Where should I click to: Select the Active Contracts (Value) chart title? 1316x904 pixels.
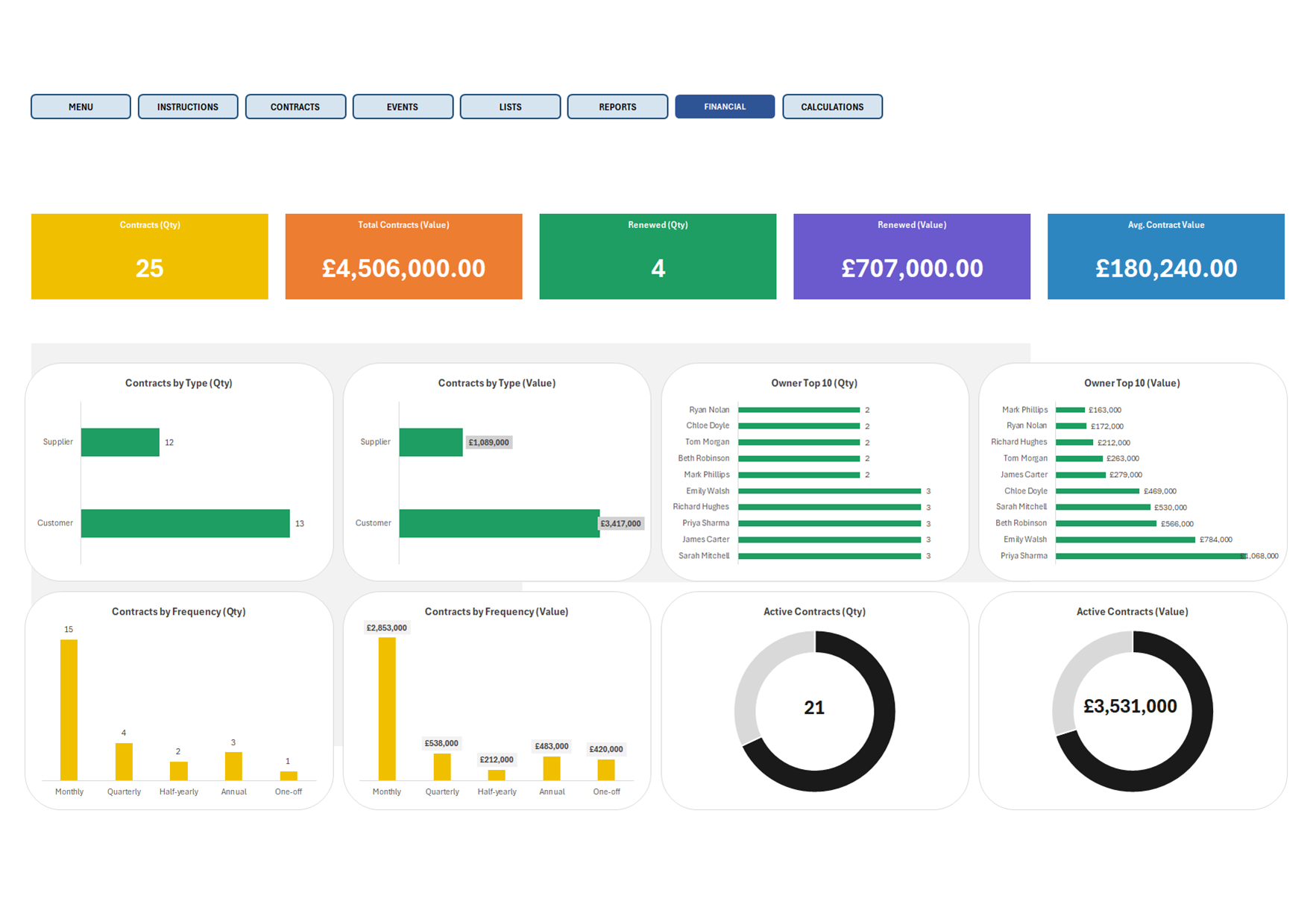point(1132,612)
